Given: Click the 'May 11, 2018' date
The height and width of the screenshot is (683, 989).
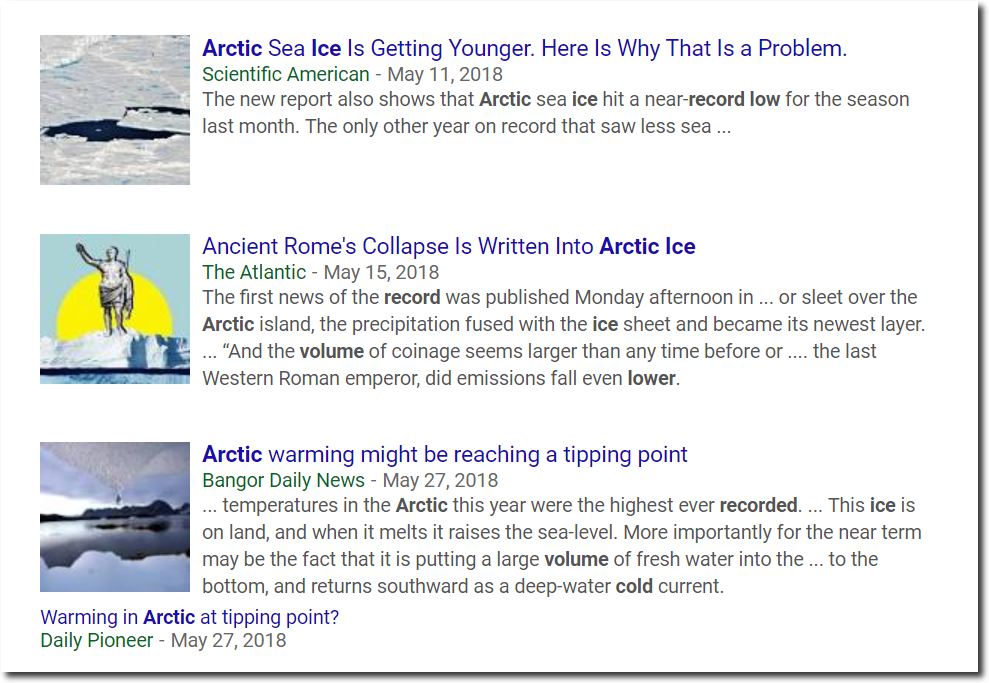Looking at the screenshot, I should [x=445, y=74].
